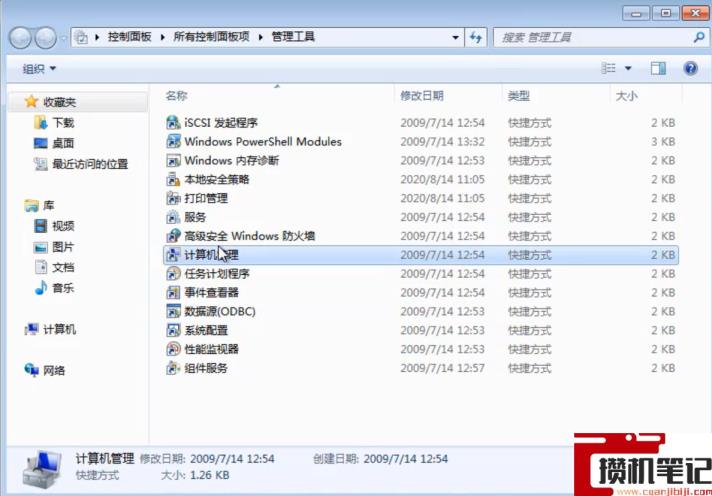Image resolution: width=712 pixels, height=496 pixels.
Task: Click the 所有控制面板项 breadcrumb
Action: point(212,37)
